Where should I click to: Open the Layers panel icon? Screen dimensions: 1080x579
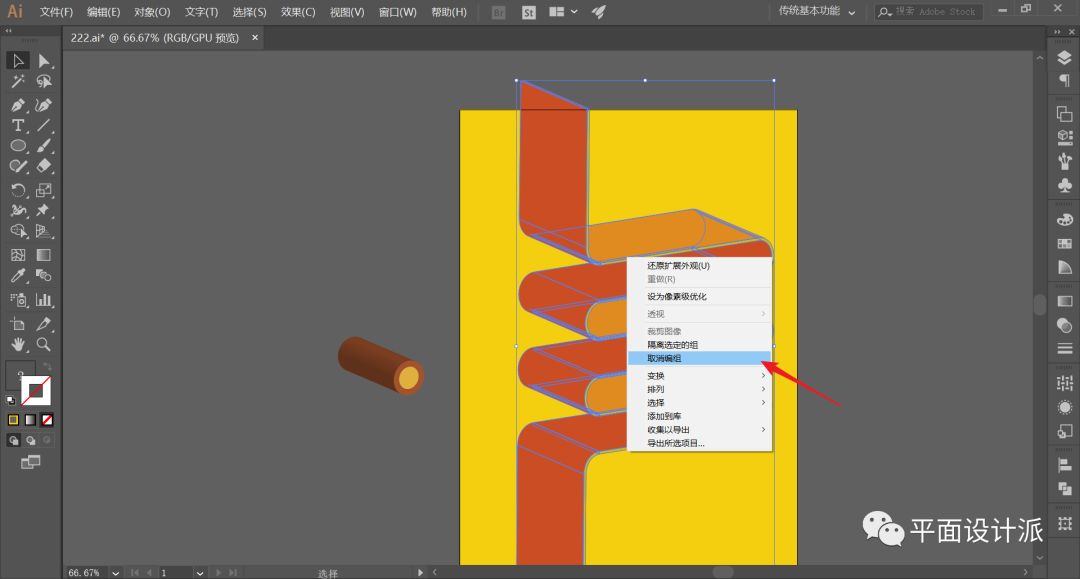(x=1064, y=59)
